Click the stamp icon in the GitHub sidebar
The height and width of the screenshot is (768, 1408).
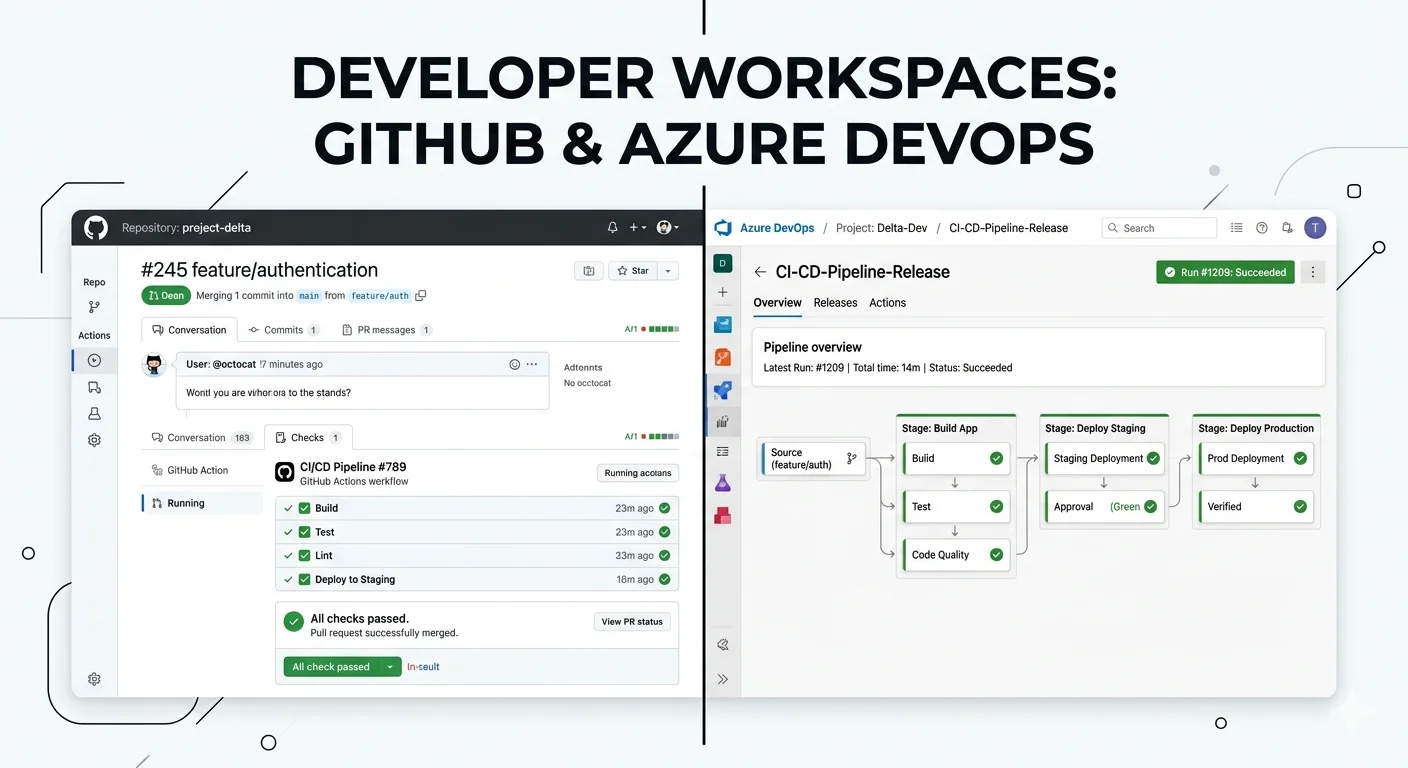click(x=94, y=413)
